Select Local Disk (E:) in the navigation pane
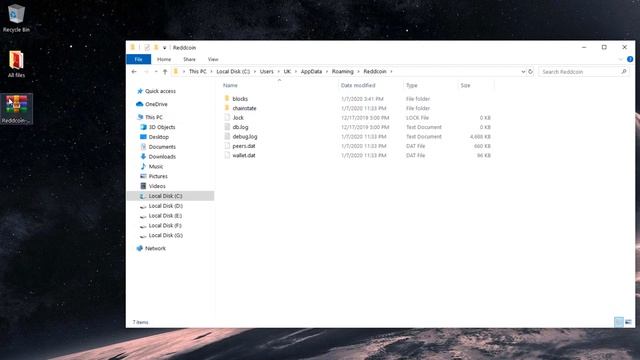The height and width of the screenshot is (360, 640). point(165,216)
